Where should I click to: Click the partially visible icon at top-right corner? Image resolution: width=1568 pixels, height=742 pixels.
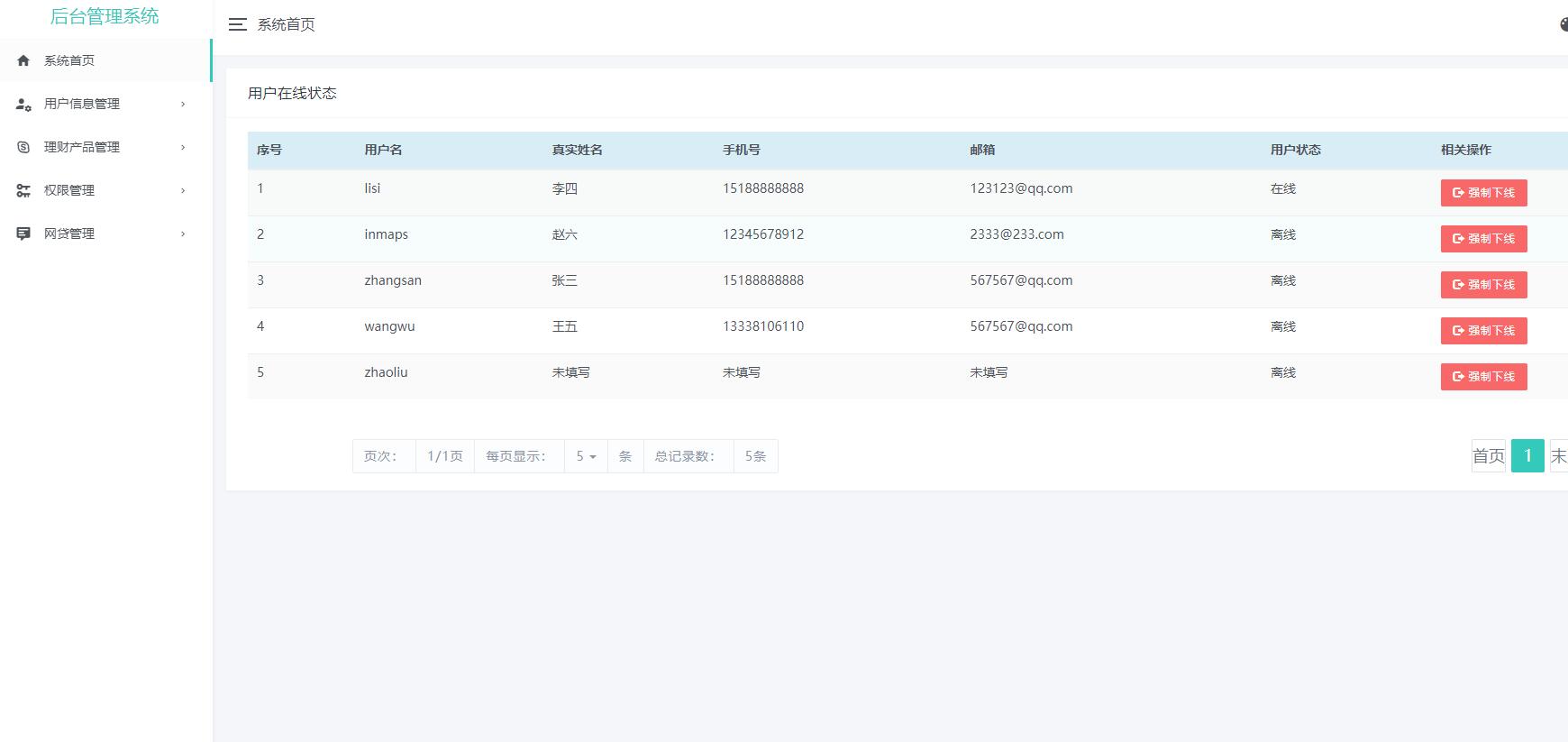pos(1563,24)
